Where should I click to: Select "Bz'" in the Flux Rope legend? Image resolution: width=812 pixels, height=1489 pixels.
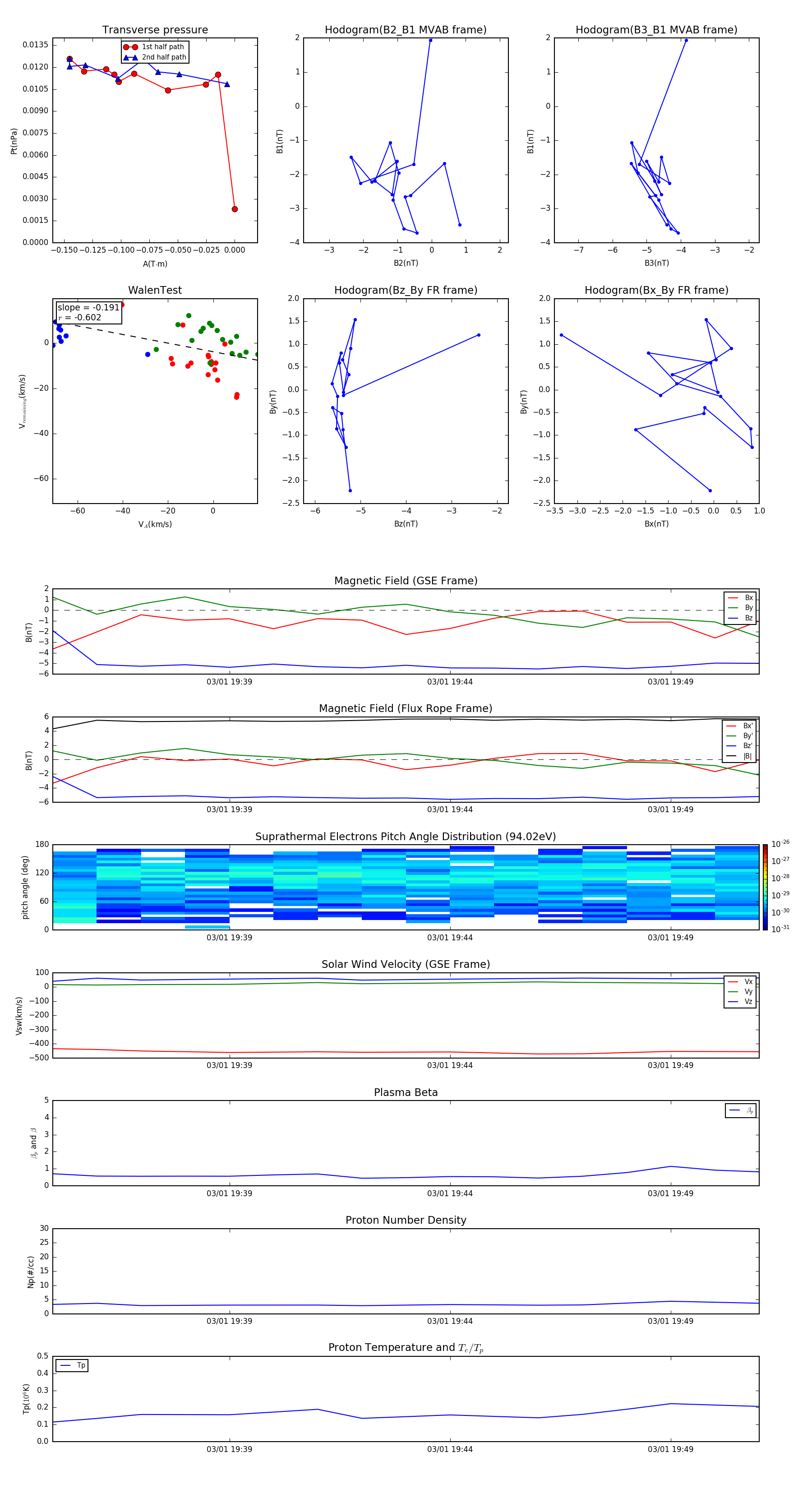coord(740,746)
